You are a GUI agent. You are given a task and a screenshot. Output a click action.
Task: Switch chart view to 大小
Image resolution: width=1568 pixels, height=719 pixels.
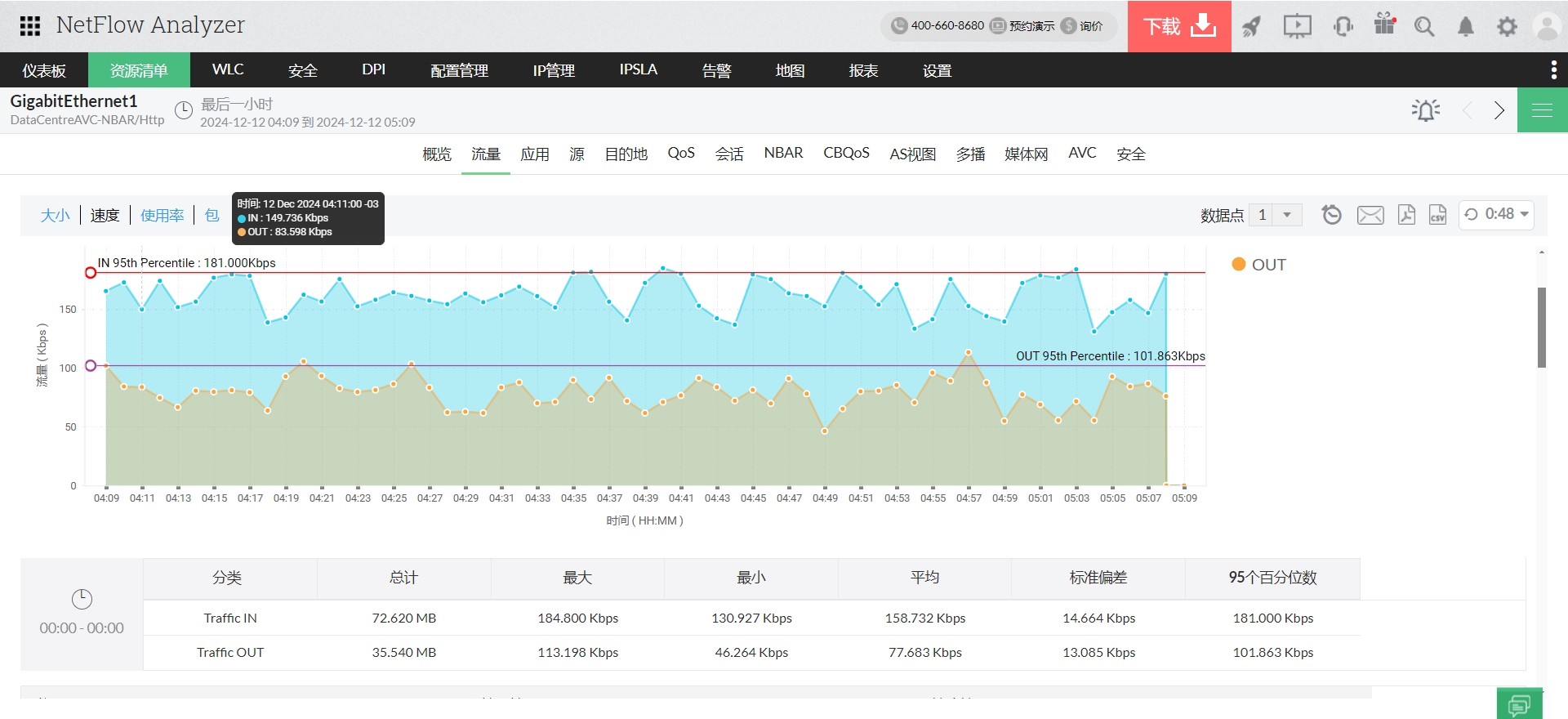click(x=56, y=216)
